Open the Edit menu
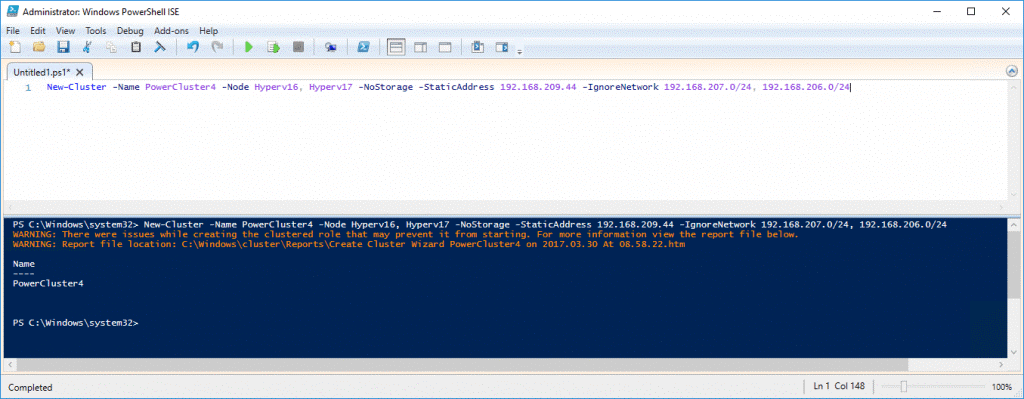Viewport: 1024px width, 399px height. pos(38,31)
